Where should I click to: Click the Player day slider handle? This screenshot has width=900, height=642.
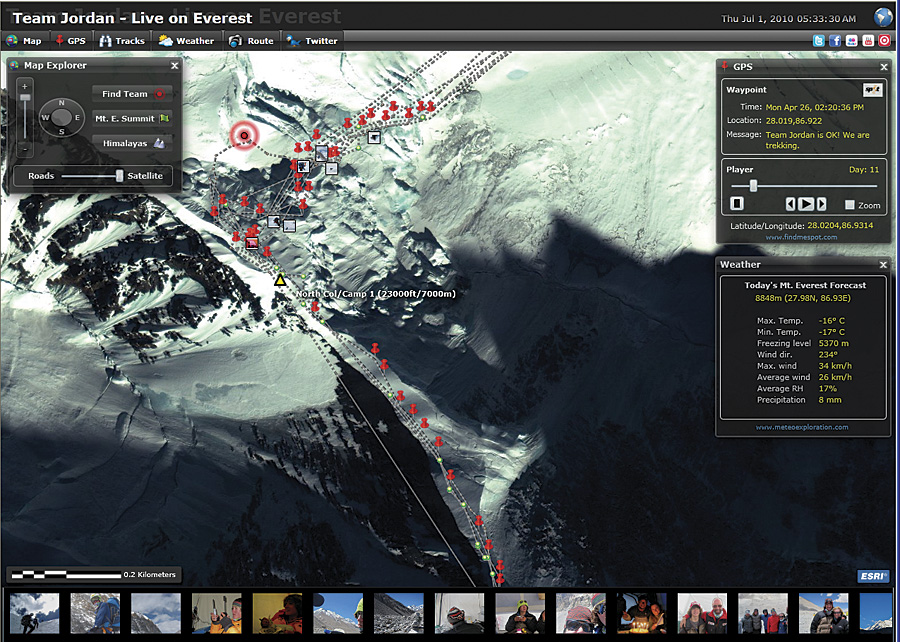coord(753,185)
